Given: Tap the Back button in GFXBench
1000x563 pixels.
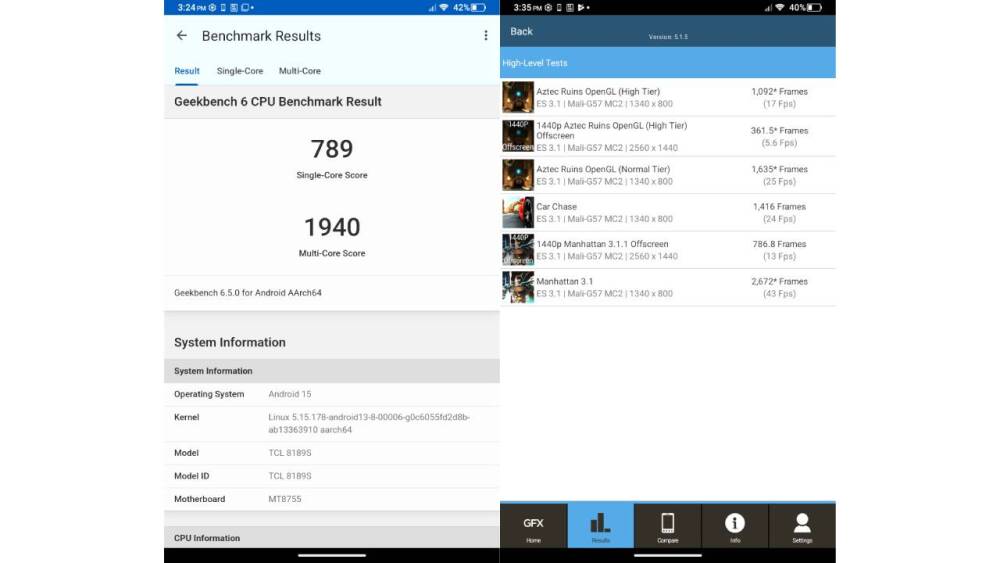Looking at the screenshot, I should coord(521,31).
